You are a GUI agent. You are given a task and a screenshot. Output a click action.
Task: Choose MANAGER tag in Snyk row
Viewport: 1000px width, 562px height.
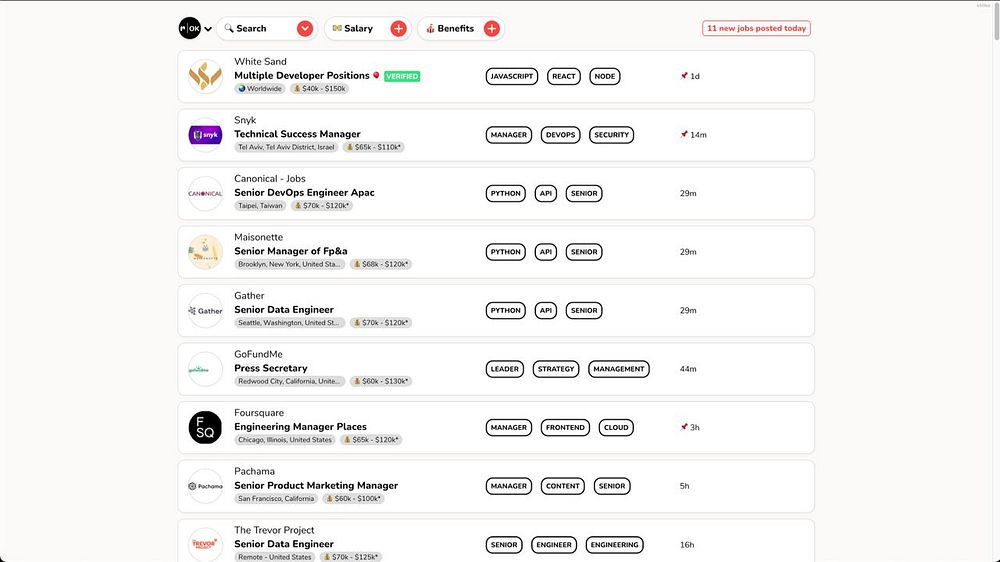[509, 135]
